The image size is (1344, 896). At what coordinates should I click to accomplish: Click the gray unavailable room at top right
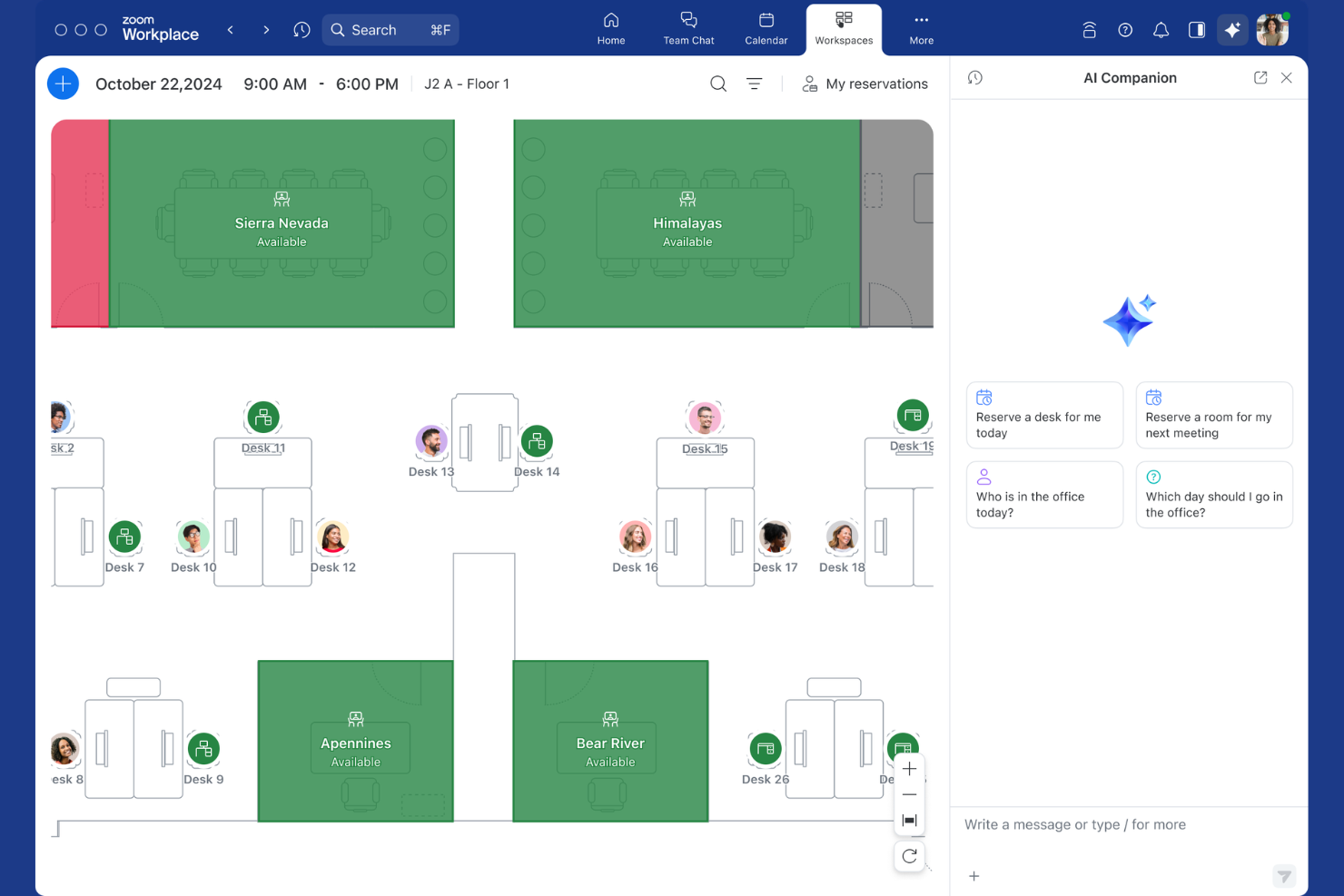897,223
